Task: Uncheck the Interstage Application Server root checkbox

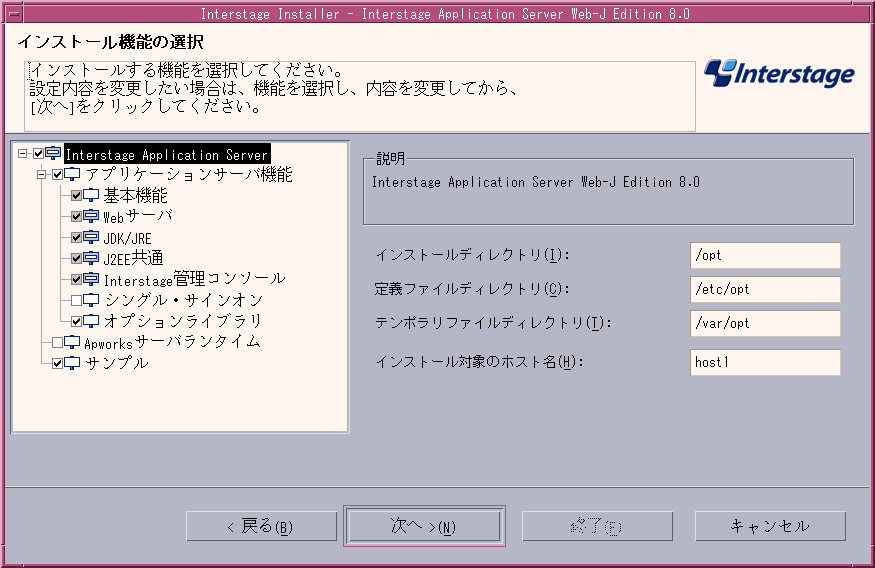Action: (39, 153)
